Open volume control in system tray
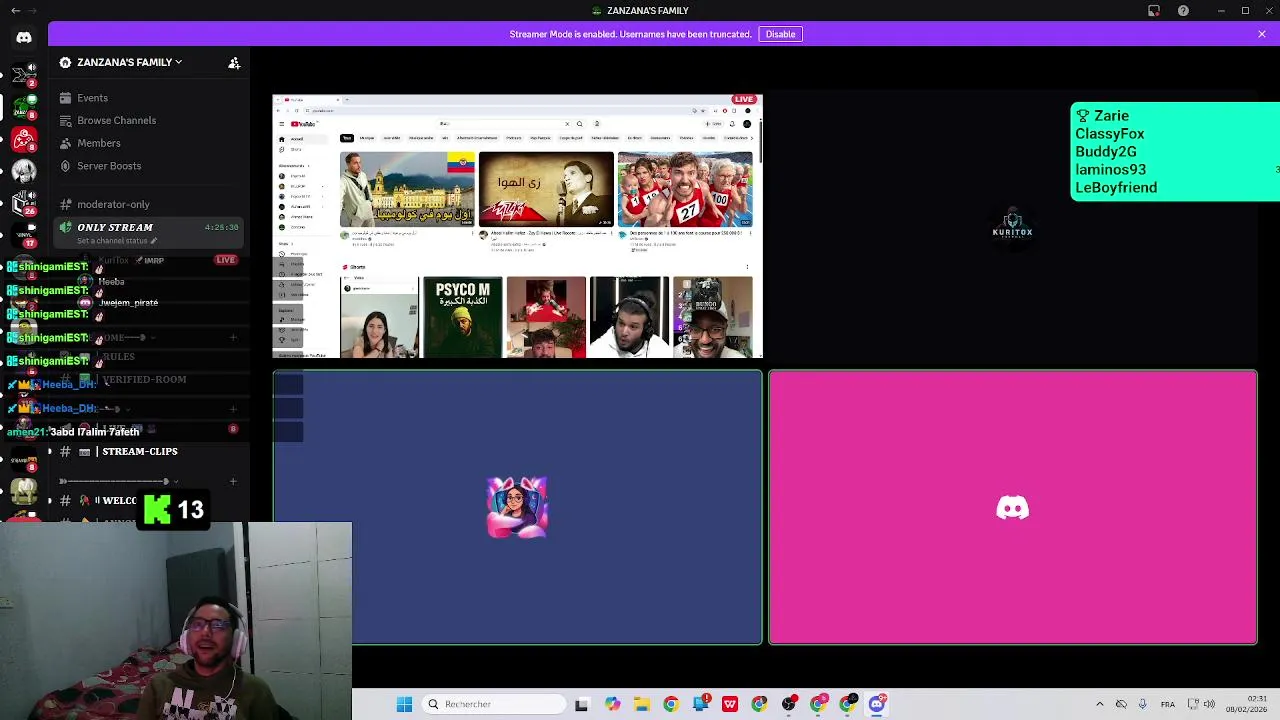The width and height of the screenshot is (1280, 720). [1209, 704]
